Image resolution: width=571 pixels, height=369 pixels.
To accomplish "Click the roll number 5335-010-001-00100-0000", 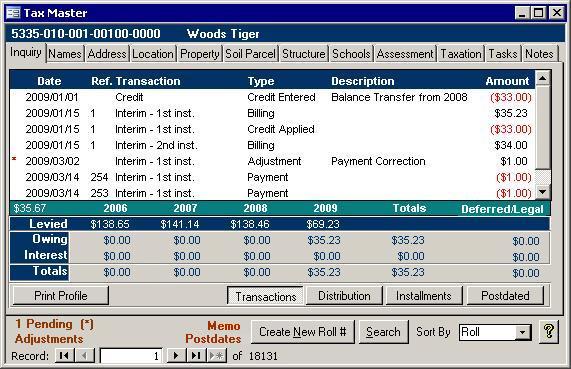I will 86,34.
